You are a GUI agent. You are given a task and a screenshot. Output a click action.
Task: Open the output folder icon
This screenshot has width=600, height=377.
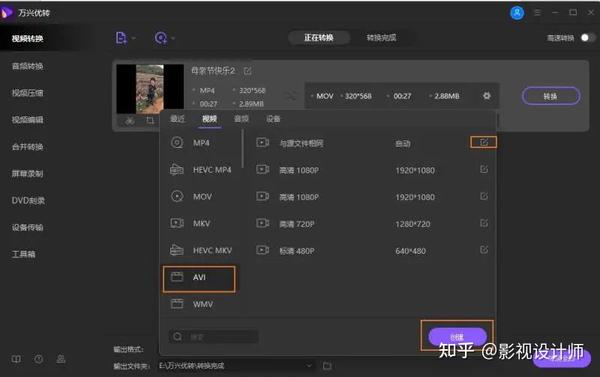(x=327, y=366)
